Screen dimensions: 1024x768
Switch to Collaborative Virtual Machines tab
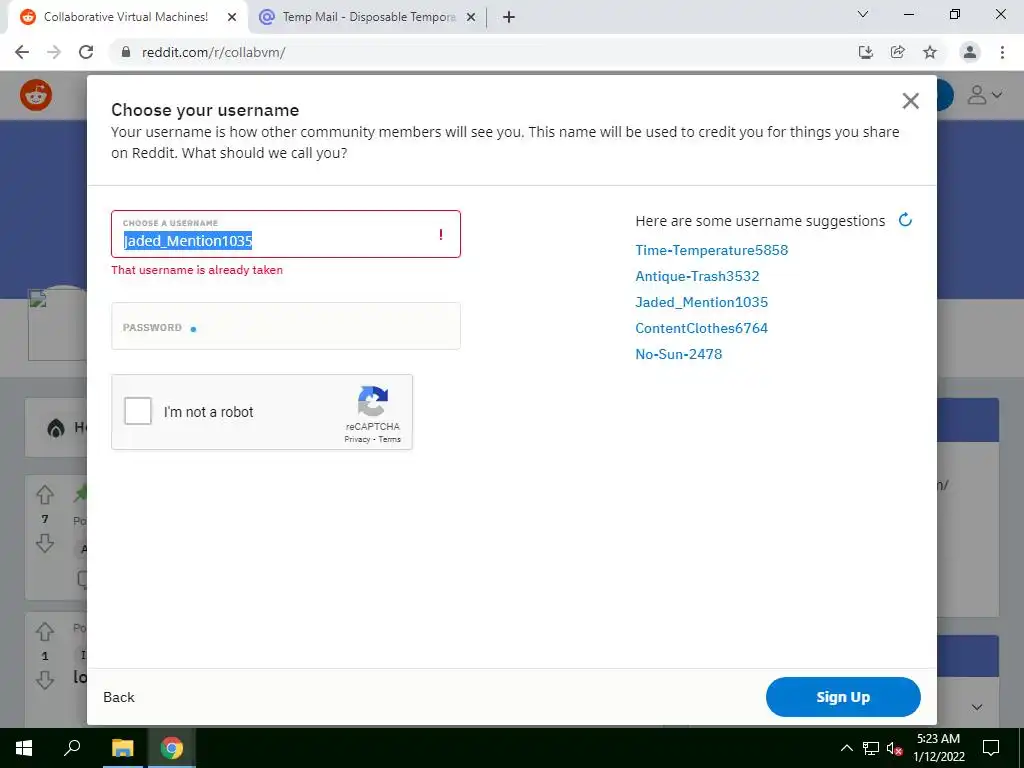tap(125, 17)
